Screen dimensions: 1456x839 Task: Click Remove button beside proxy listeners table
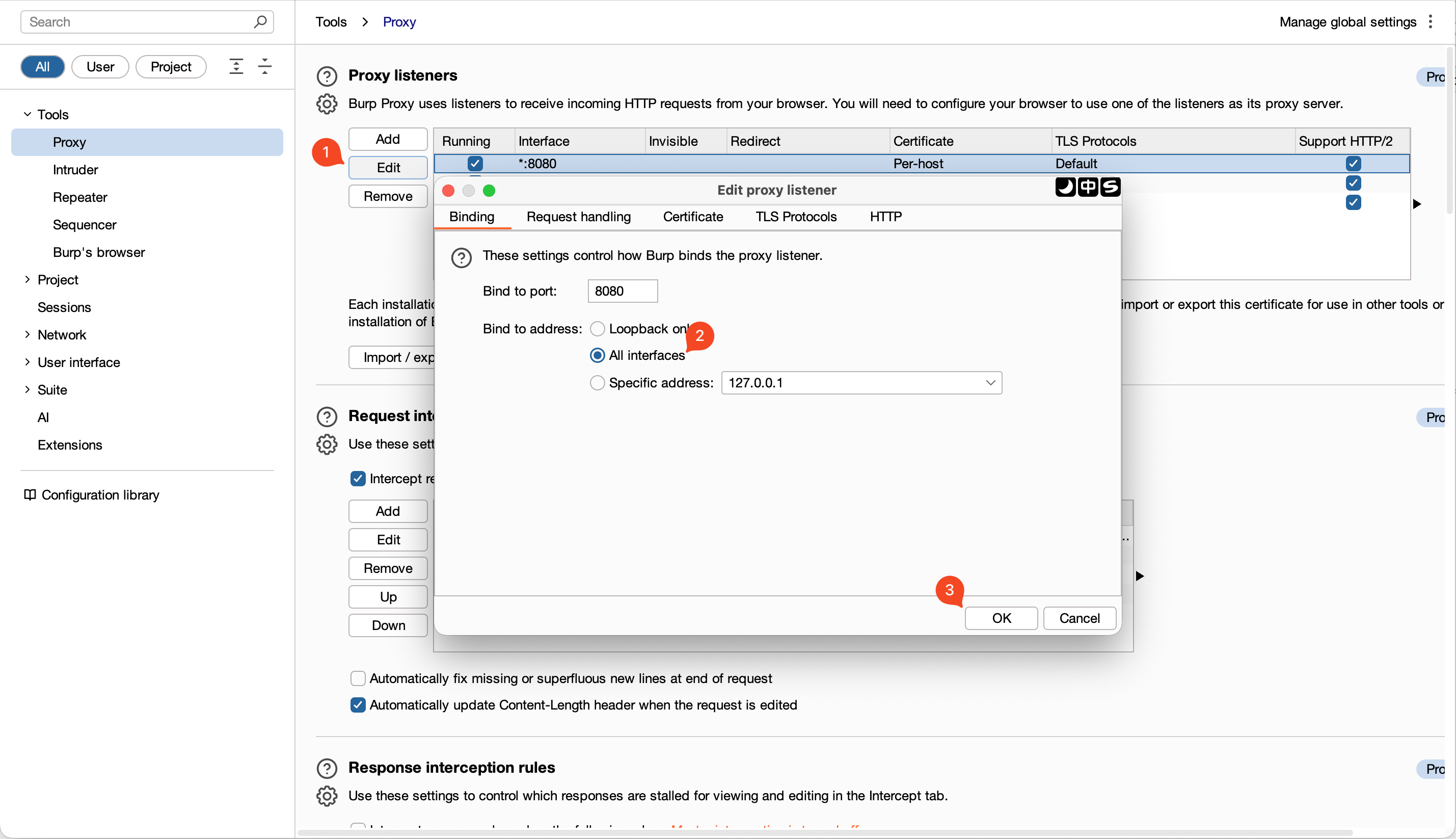tap(388, 196)
